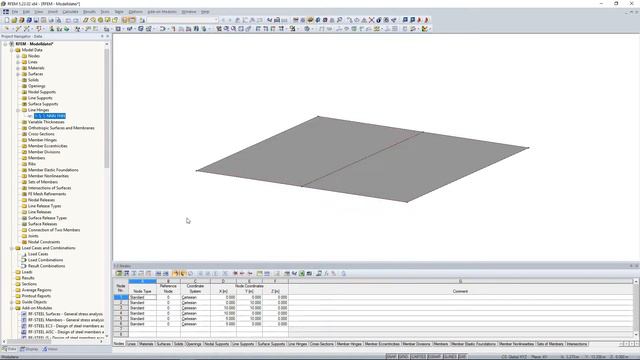Click the Excel export icon in table toolbar
Image resolution: width=640 pixels, height=360 pixels.
[302, 273]
